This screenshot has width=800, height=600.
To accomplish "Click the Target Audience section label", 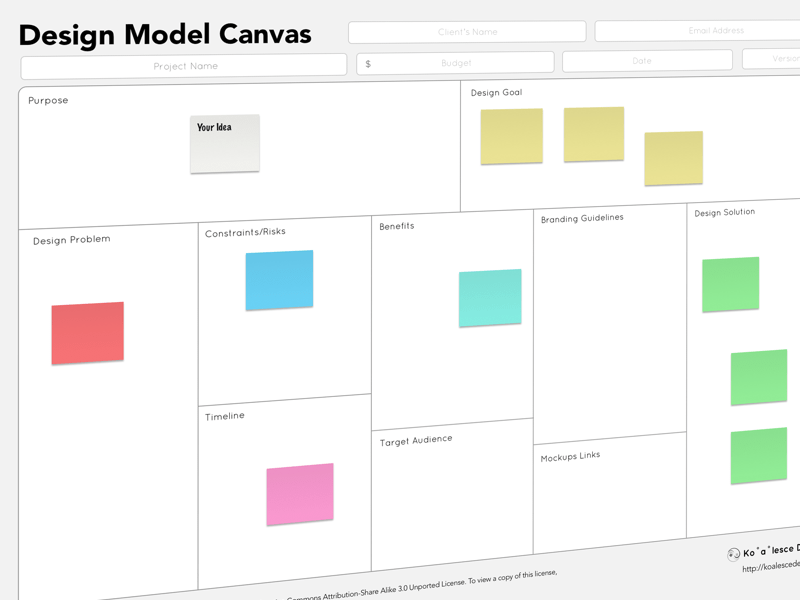I will coord(416,440).
